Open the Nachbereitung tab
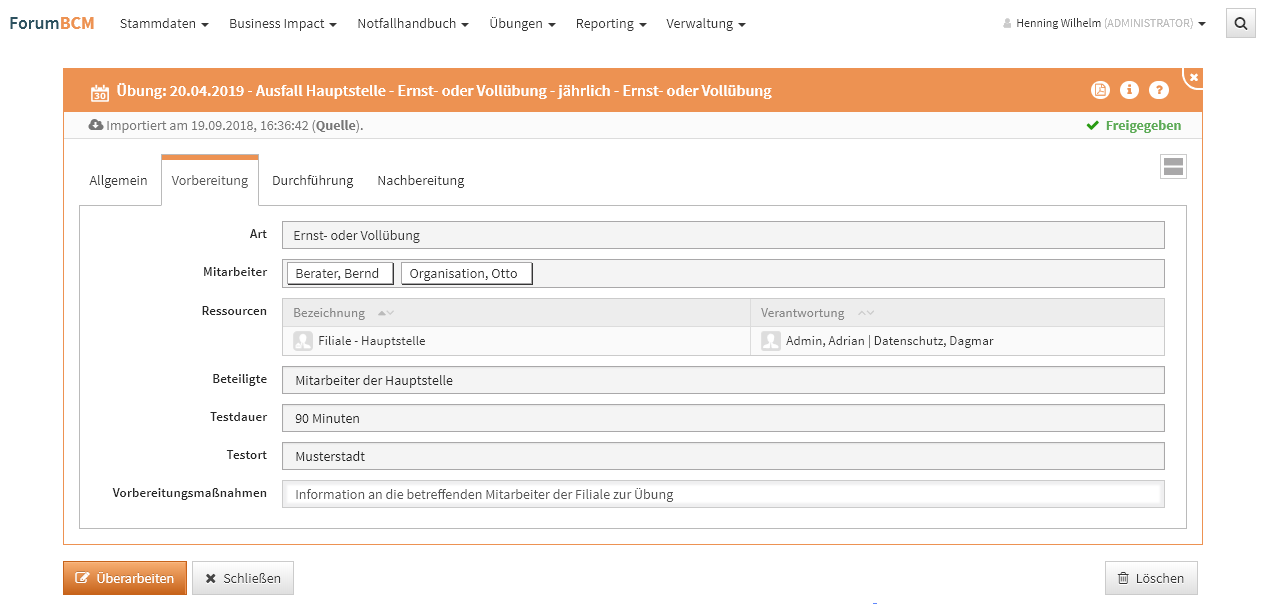Viewport: 1270px width, 604px height. pos(421,181)
